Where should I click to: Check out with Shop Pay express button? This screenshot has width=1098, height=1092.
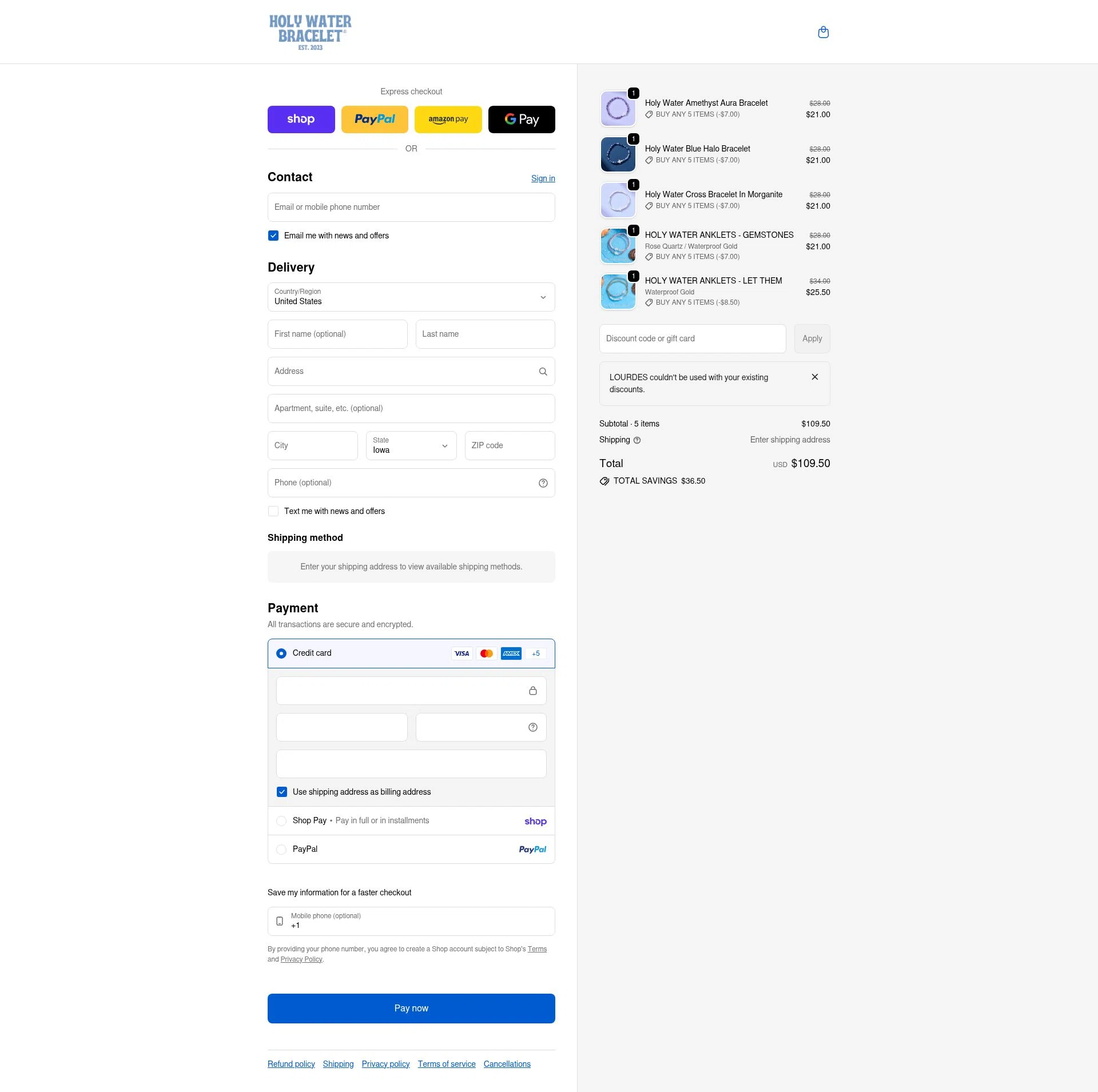click(x=301, y=119)
